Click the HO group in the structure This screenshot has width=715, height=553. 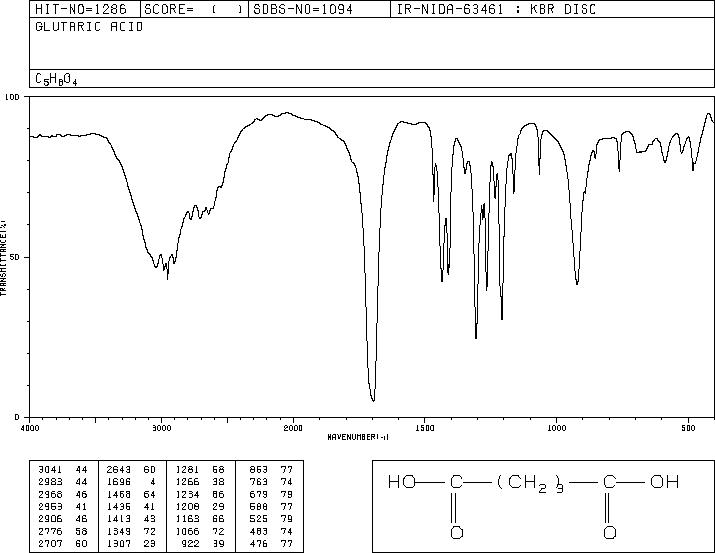pos(402,482)
